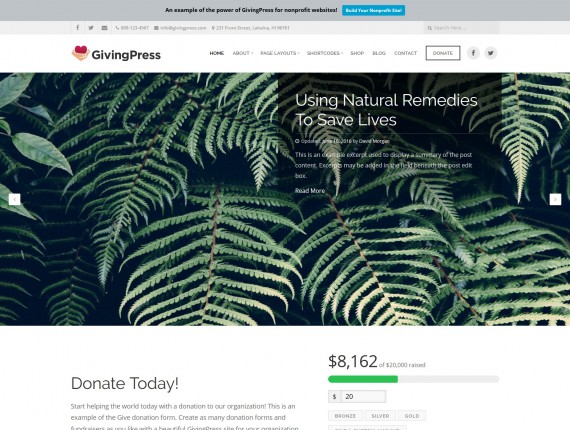Go to previous slide with left arrow
This screenshot has width=570, height=430.
(x=15, y=199)
